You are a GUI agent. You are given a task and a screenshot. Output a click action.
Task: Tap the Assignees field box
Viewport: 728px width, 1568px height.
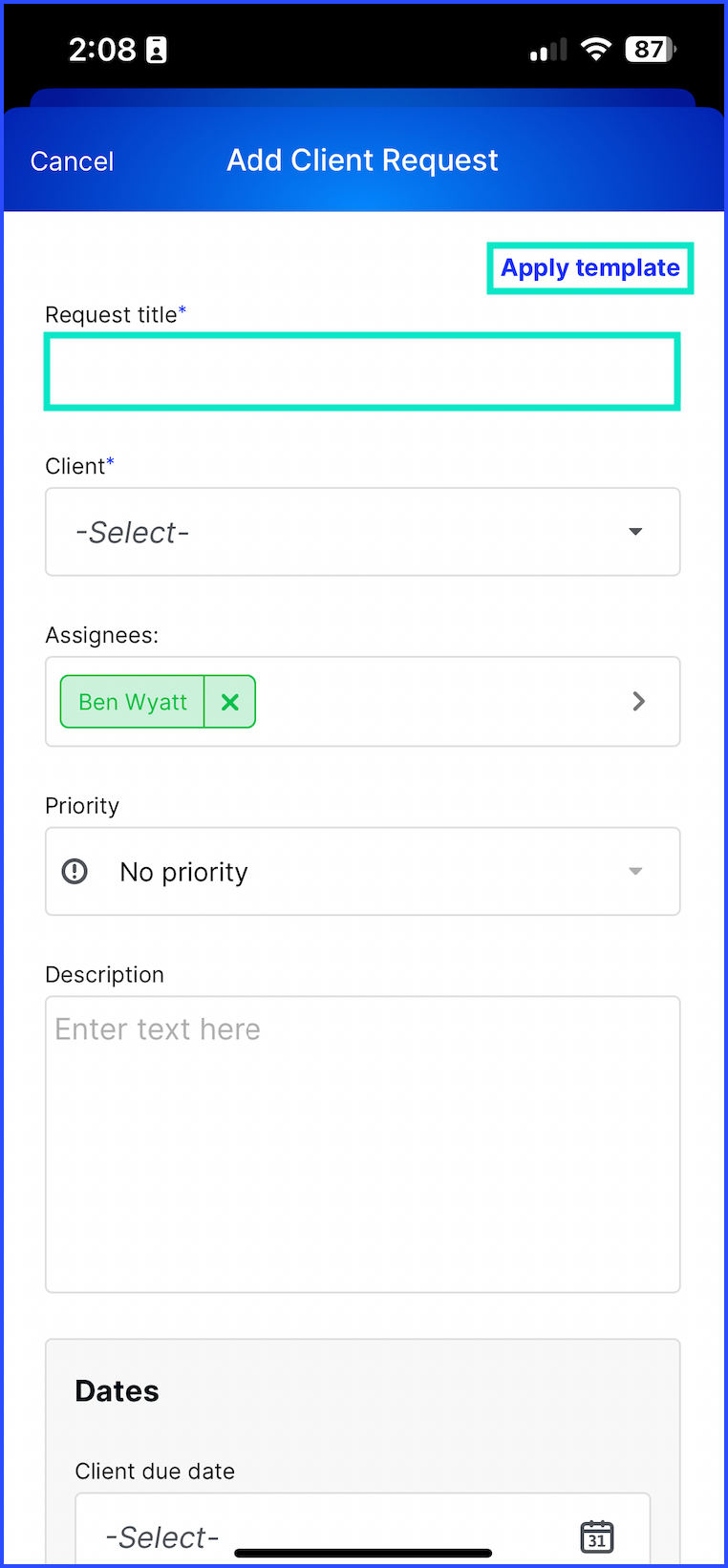click(x=363, y=702)
